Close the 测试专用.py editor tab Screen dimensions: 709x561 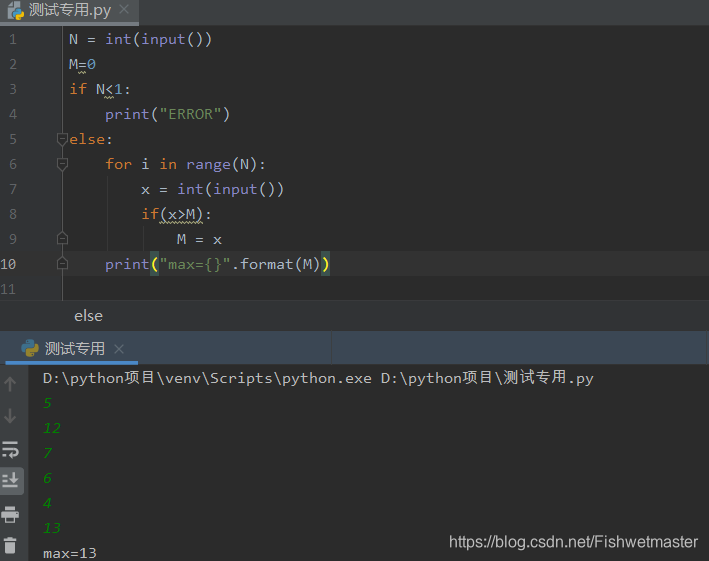(124, 9)
